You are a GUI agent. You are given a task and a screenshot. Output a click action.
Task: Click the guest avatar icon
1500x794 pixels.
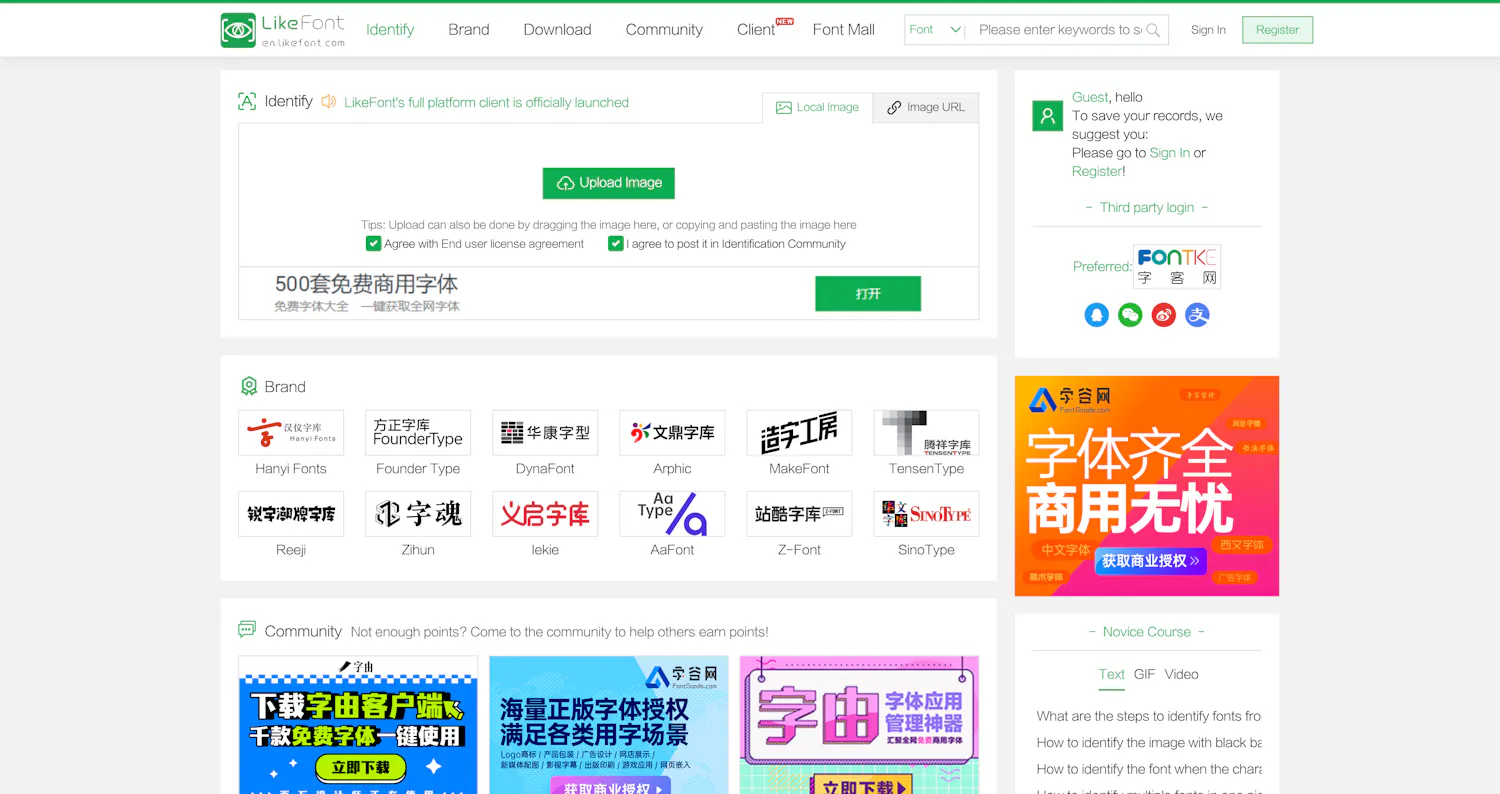click(x=1047, y=116)
